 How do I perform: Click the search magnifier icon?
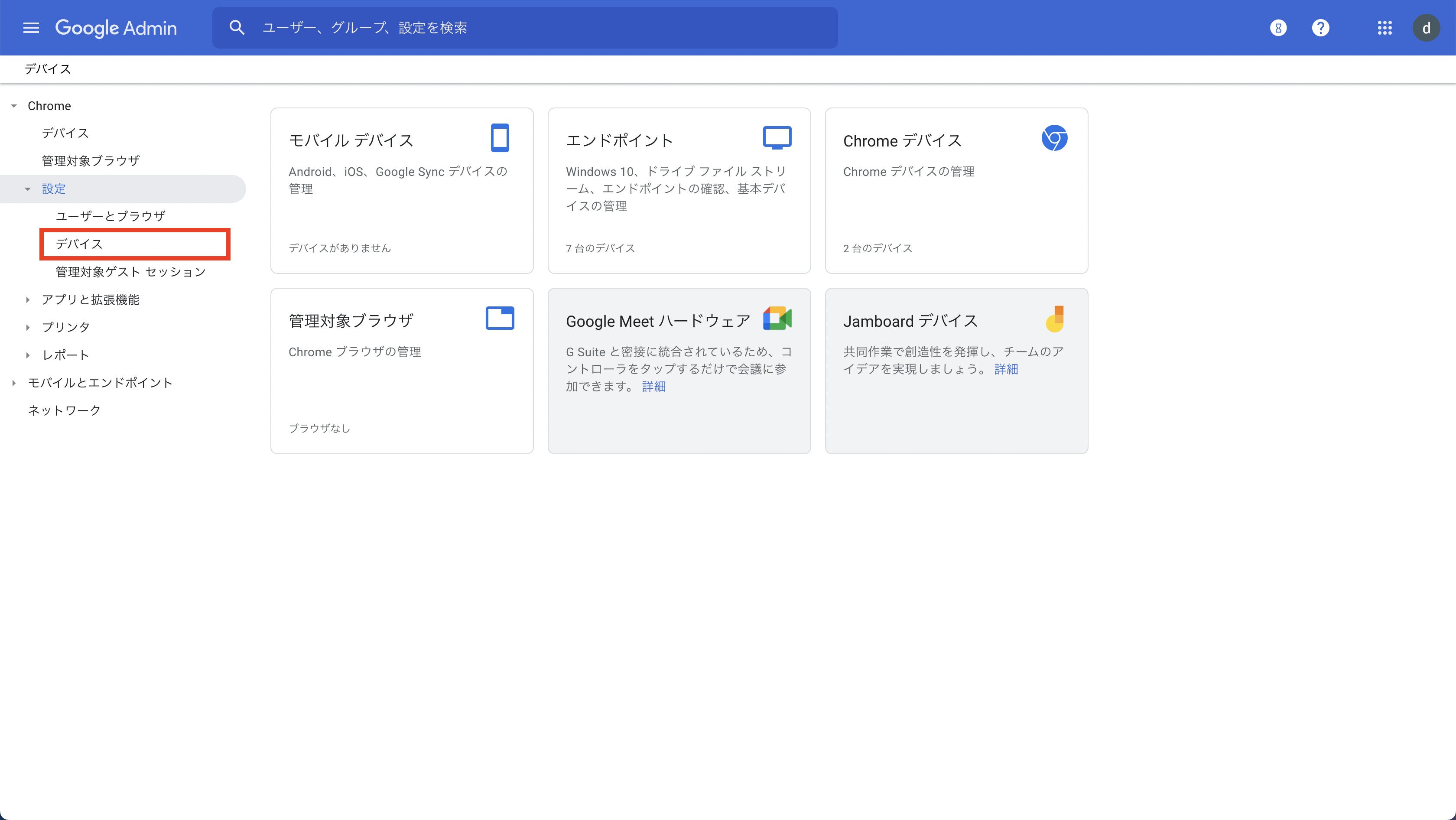pyautogui.click(x=237, y=28)
